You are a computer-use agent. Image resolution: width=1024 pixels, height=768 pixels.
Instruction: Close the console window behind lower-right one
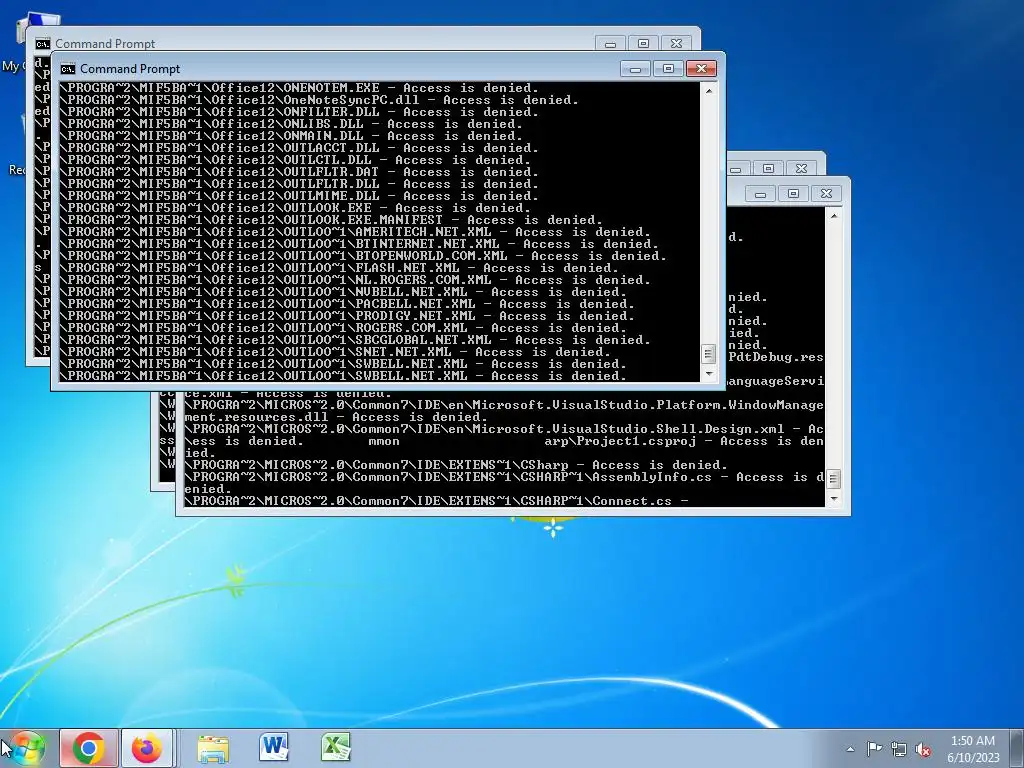click(801, 168)
